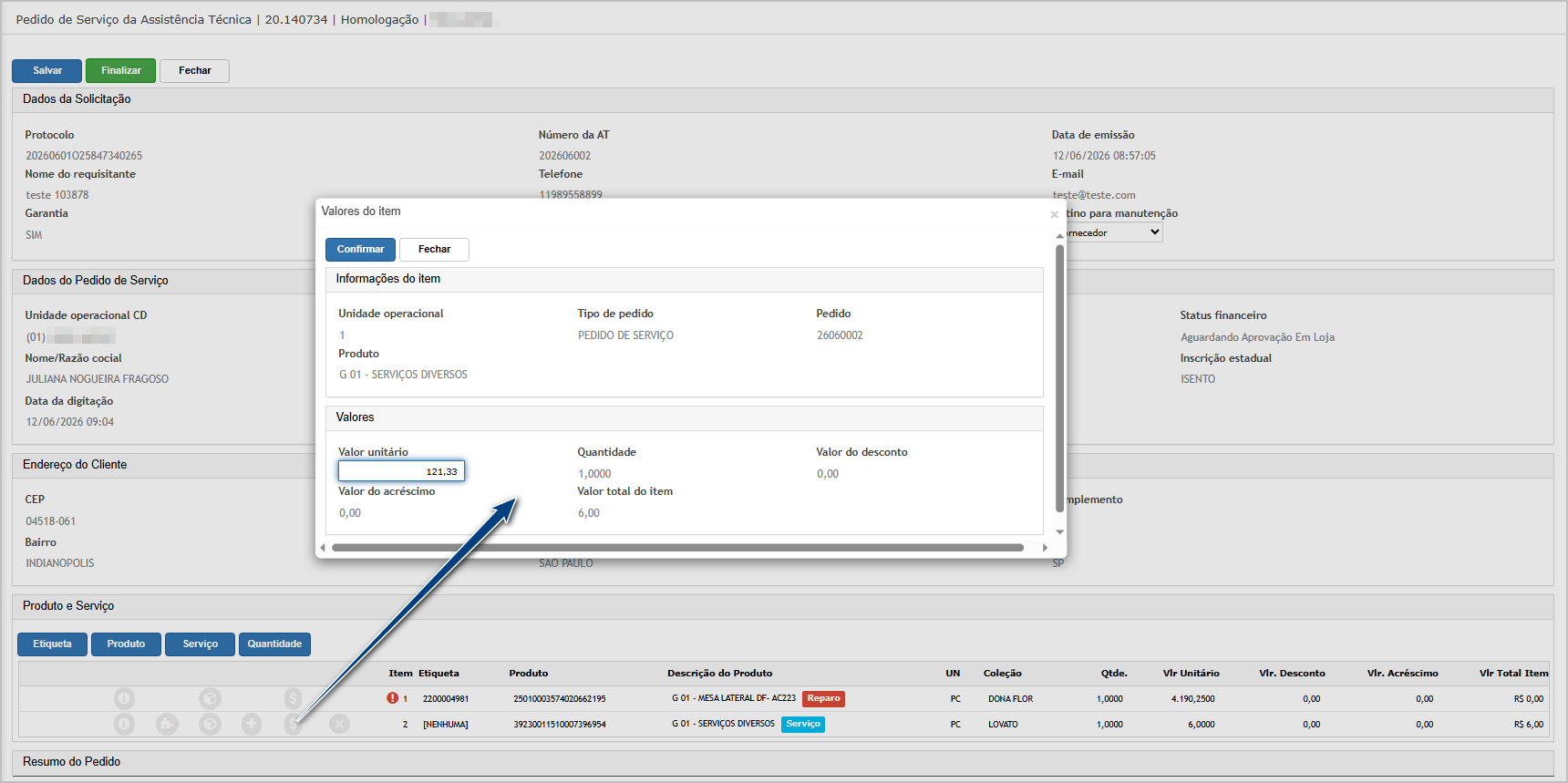Click customer name JULIANA NOGUEIRA FRAGOSO
The height and width of the screenshot is (783, 1568).
click(97, 379)
